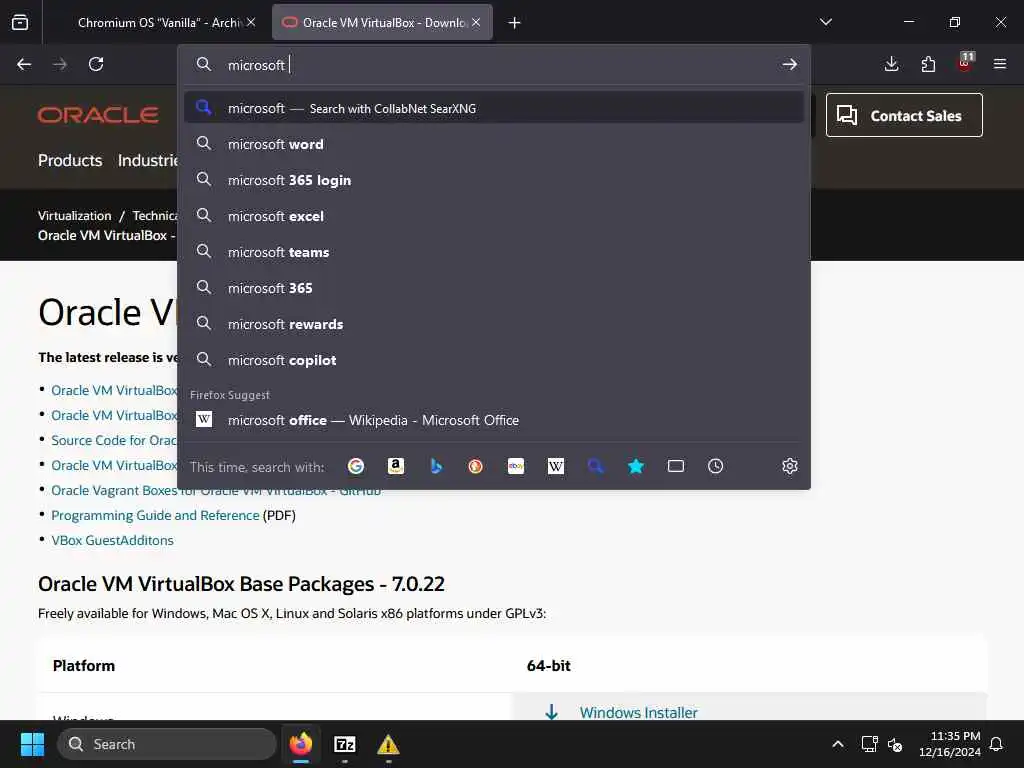Search bookmarks using the star icon
The image size is (1024, 768).
(635, 466)
